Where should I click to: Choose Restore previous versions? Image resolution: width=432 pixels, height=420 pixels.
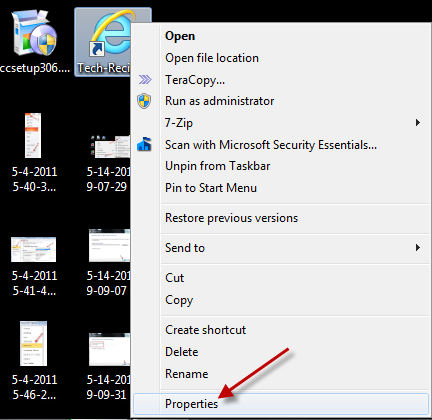[232, 218]
